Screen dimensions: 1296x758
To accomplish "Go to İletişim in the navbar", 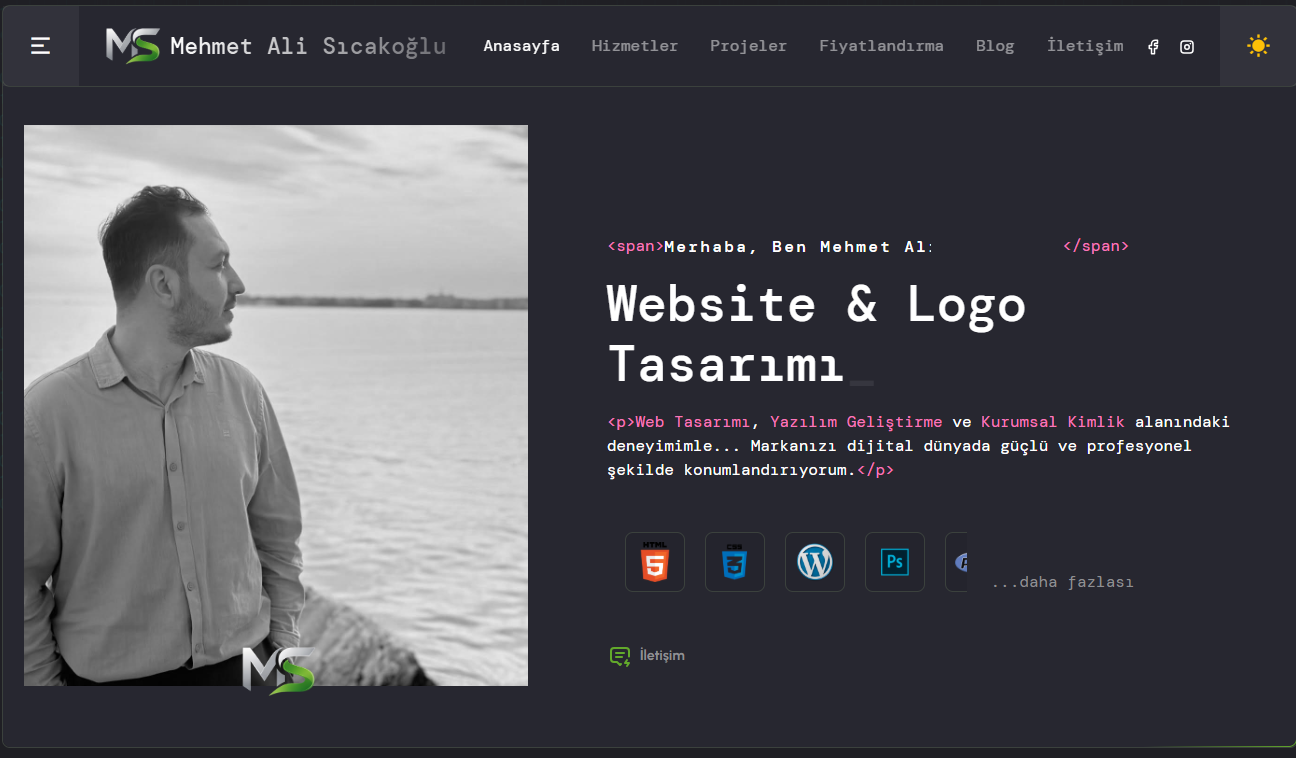I will click(x=1085, y=46).
